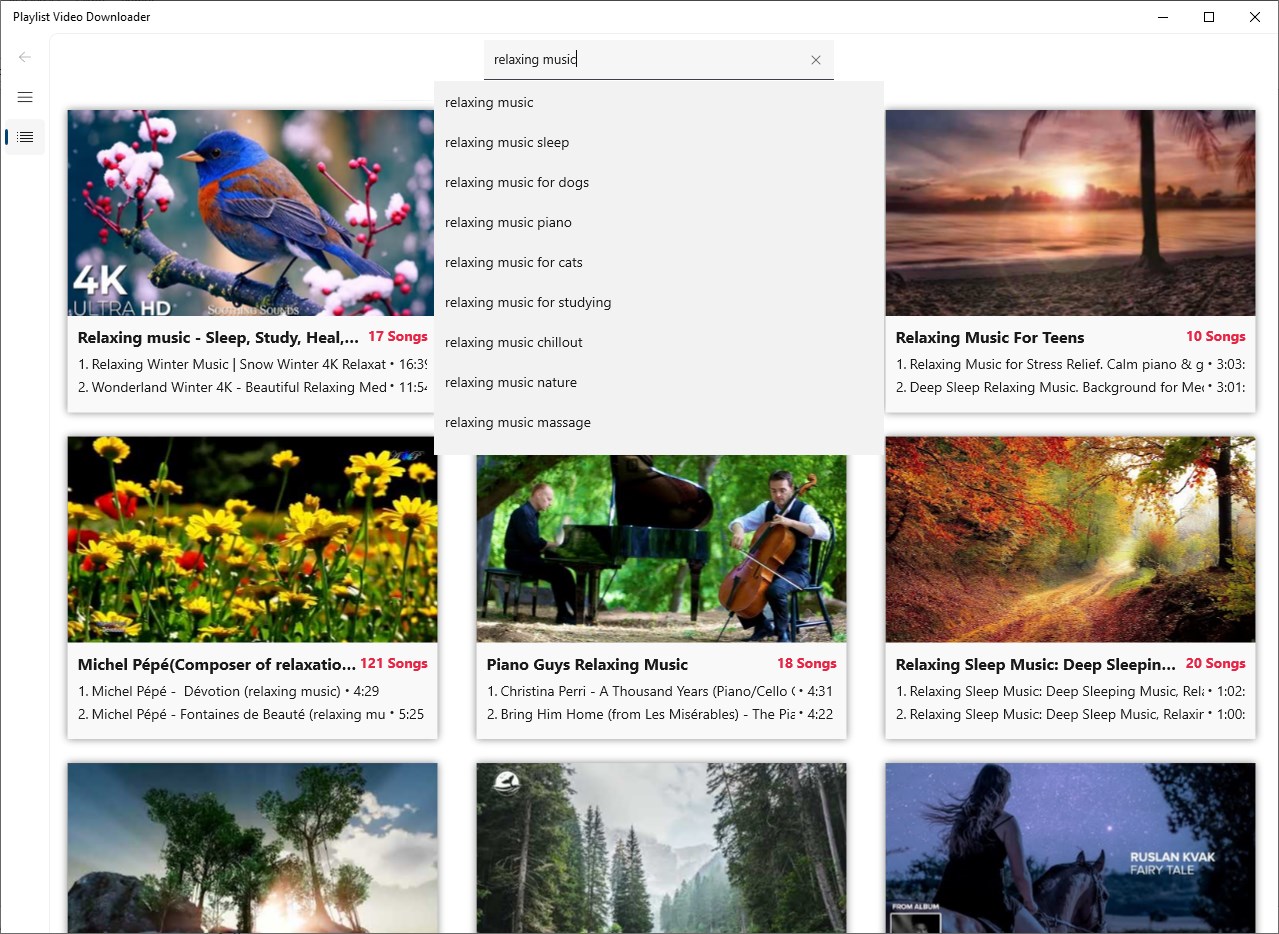
Task: Open the sunset beach playlist thumbnail
Action: coord(1070,213)
